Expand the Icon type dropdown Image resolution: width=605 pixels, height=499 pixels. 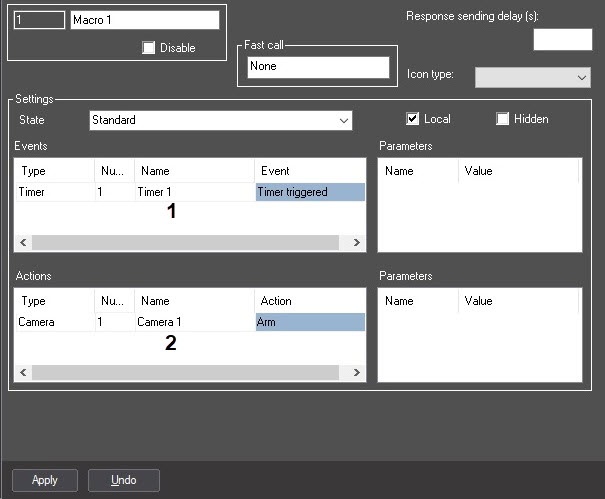click(x=532, y=78)
